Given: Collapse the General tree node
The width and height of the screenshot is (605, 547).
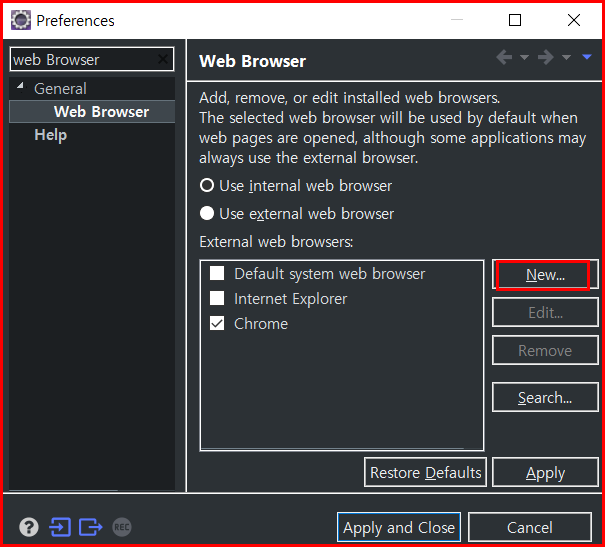Looking at the screenshot, I should point(20,86).
